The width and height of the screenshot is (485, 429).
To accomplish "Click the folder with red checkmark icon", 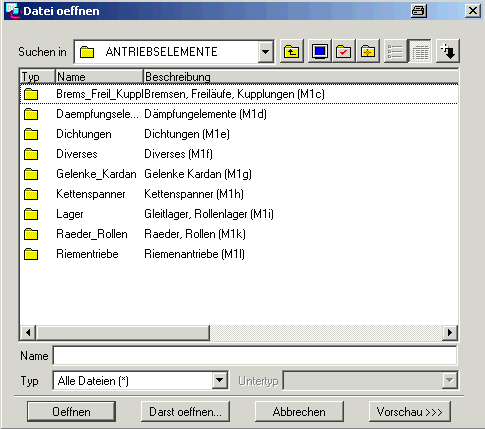I will coord(343,52).
